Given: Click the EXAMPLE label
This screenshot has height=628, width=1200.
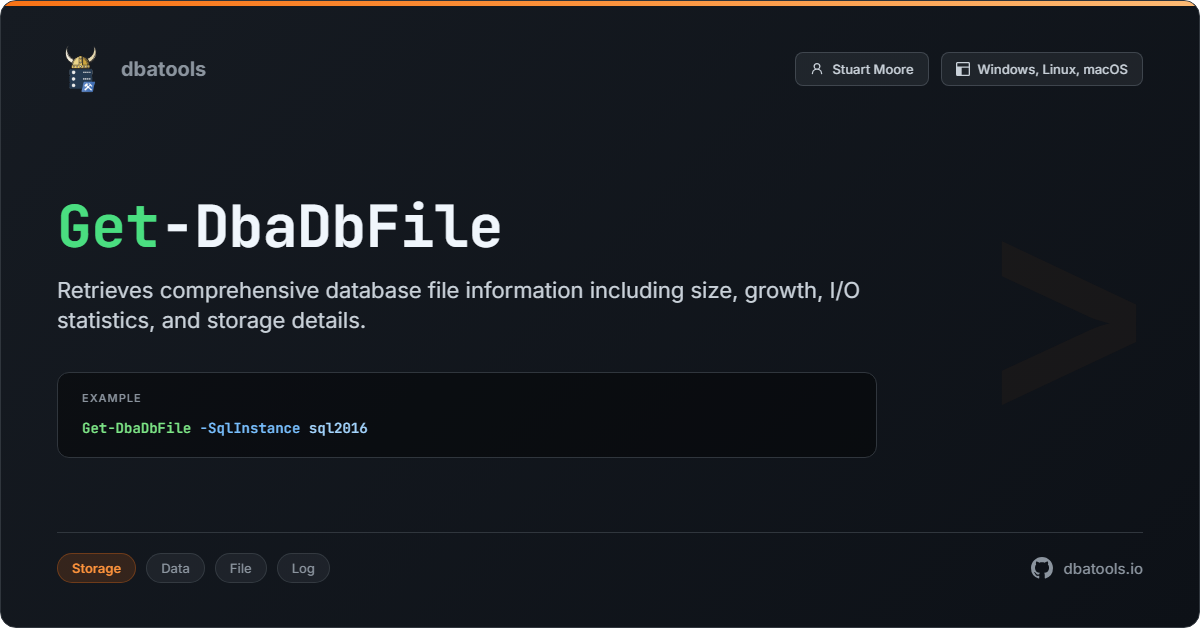Looking at the screenshot, I should (x=111, y=398).
